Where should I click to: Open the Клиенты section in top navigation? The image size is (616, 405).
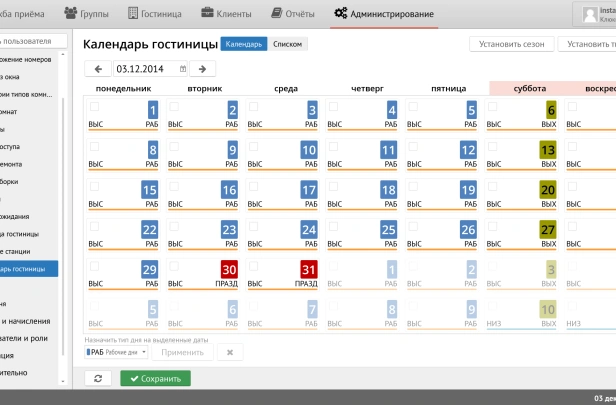point(229,14)
